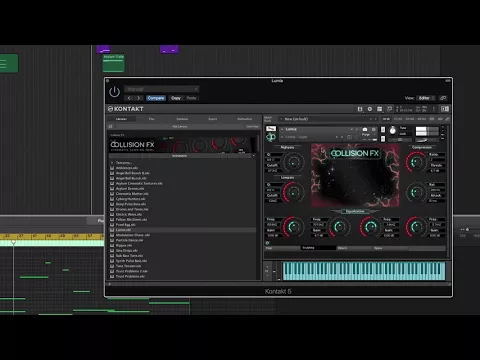Open Kontakt save/load disk icon

(360, 109)
